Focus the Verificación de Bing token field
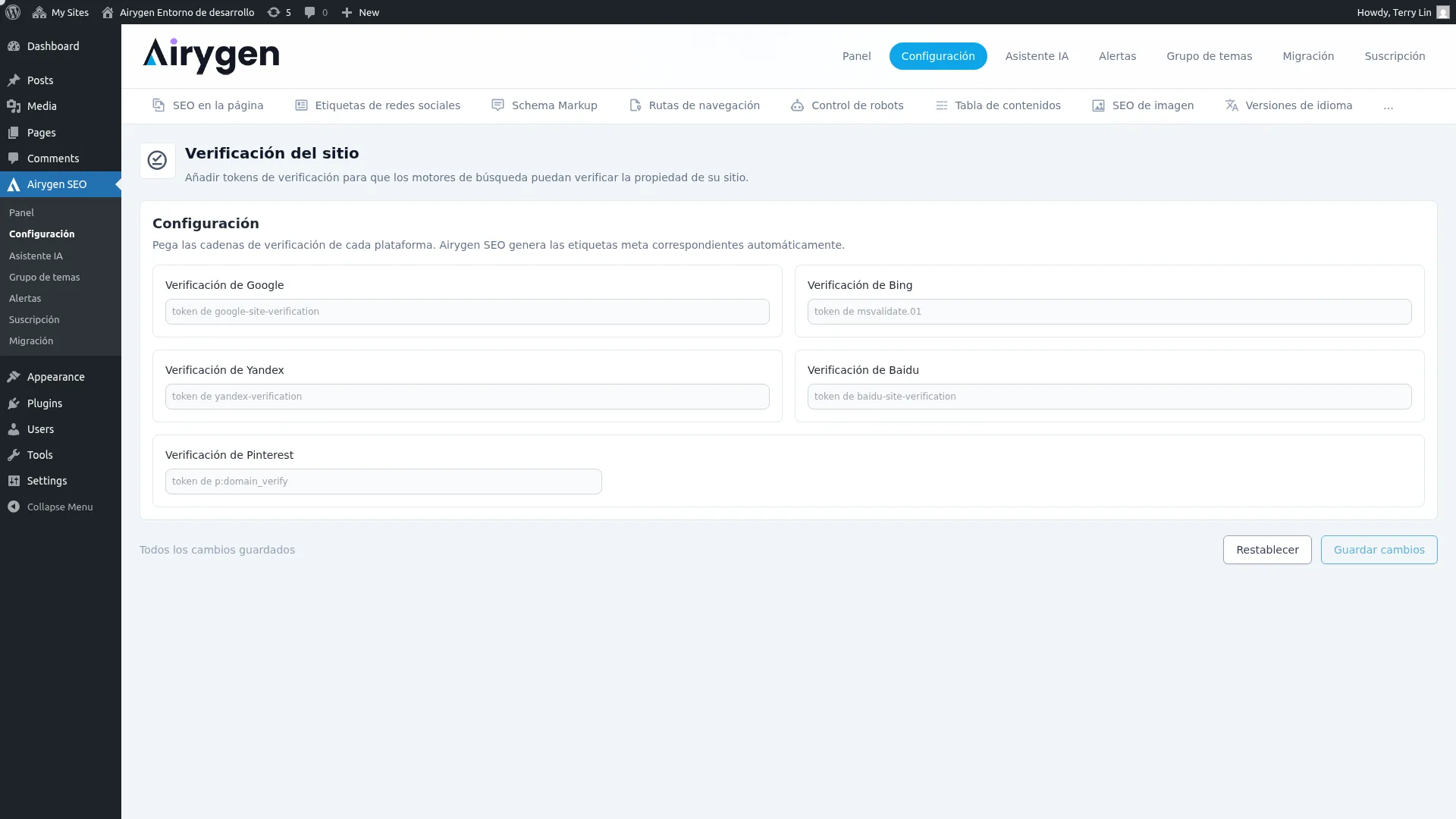Viewport: 1456px width, 819px height. pyautogui.click(x=1109, y=312)
